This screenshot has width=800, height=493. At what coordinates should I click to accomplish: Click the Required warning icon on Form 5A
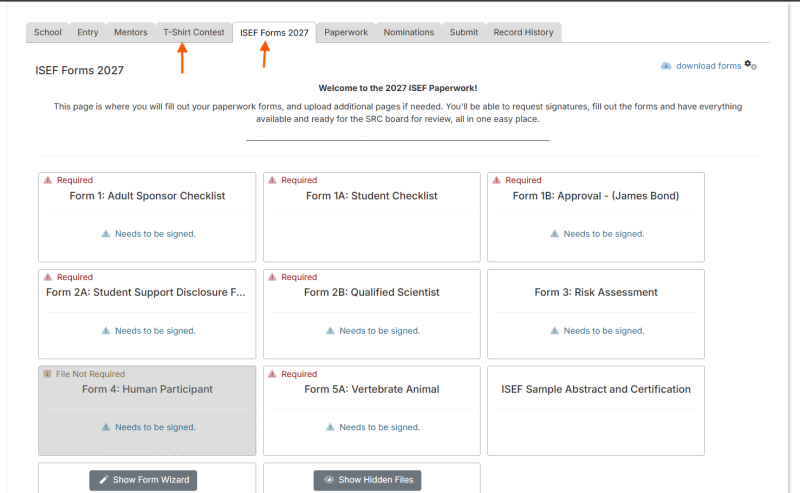(272, 374)
